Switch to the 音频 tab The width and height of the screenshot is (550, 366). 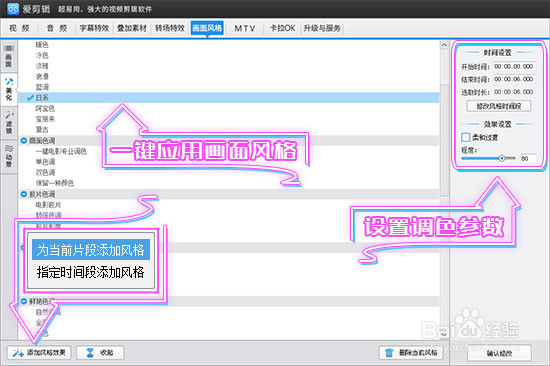tap(57, 28)
